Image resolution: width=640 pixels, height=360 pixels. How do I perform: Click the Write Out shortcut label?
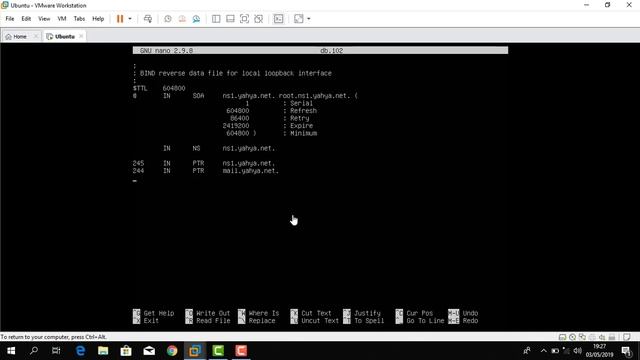click(213, 313)
